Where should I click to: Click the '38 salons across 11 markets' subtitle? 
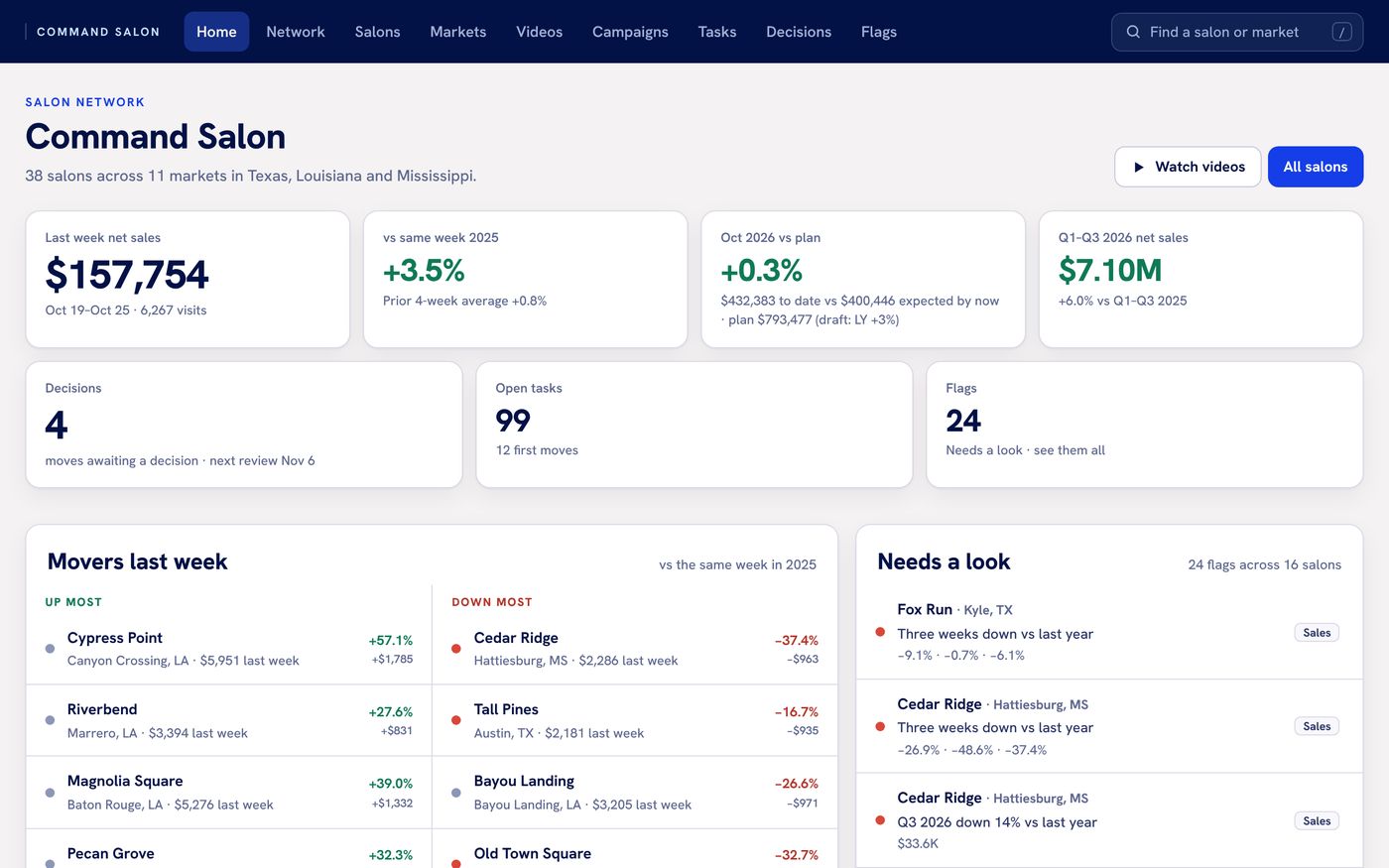tap(251, 176)
